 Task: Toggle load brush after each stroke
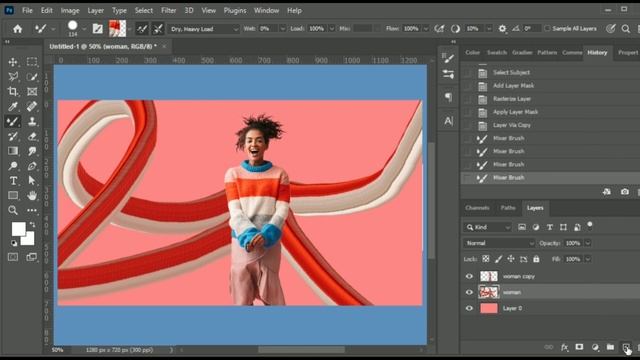pos(142,29)
